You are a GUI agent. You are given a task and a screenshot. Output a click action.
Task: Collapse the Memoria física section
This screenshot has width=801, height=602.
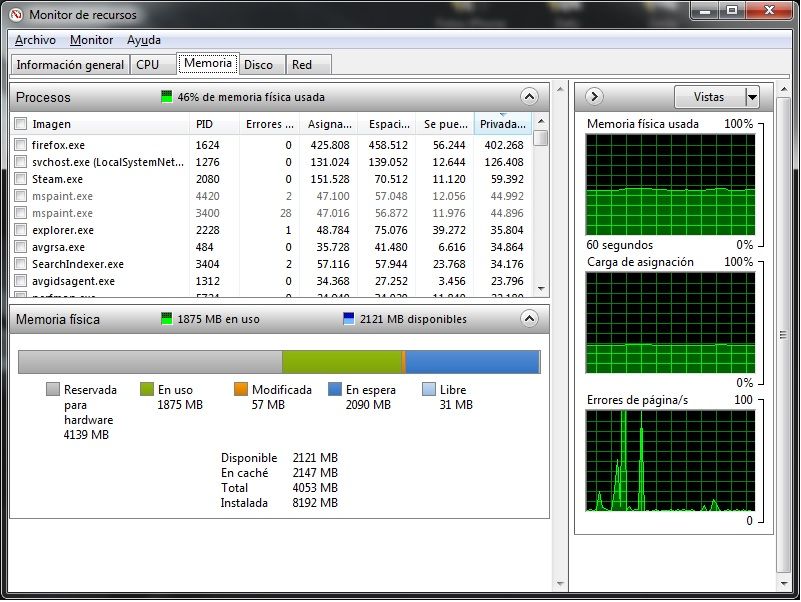point(529,319)
